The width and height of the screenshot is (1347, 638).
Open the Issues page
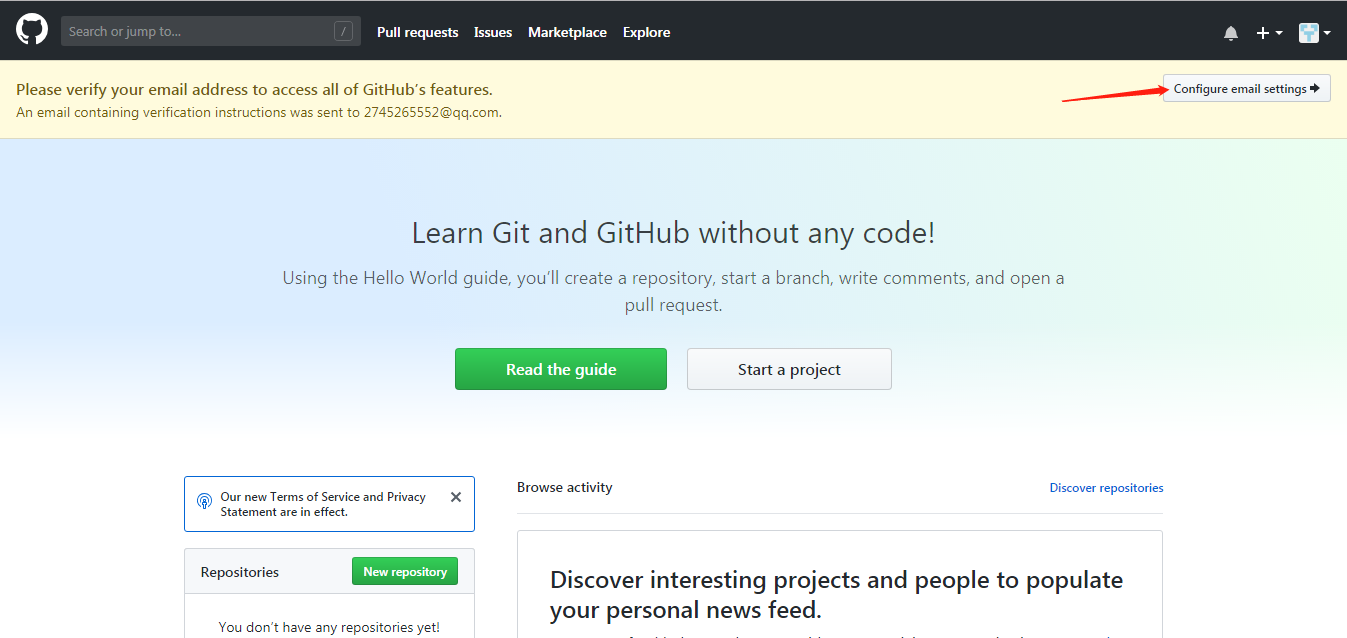click(x=493, y=32)
